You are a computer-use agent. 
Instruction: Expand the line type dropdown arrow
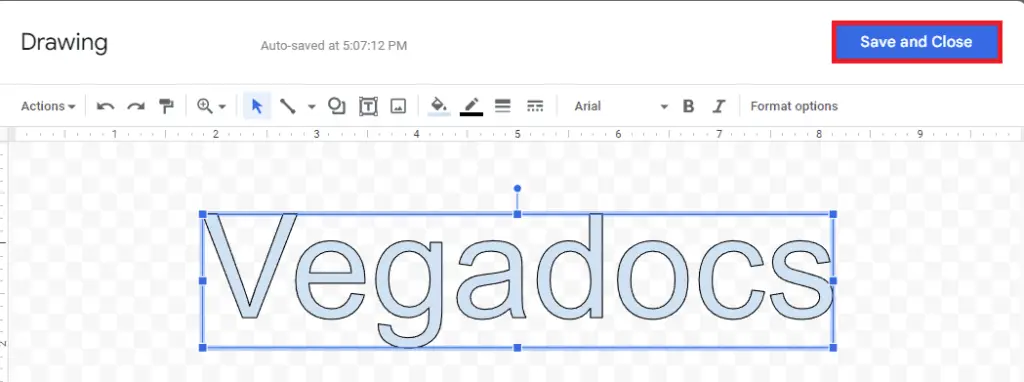[x=312, y=106]
